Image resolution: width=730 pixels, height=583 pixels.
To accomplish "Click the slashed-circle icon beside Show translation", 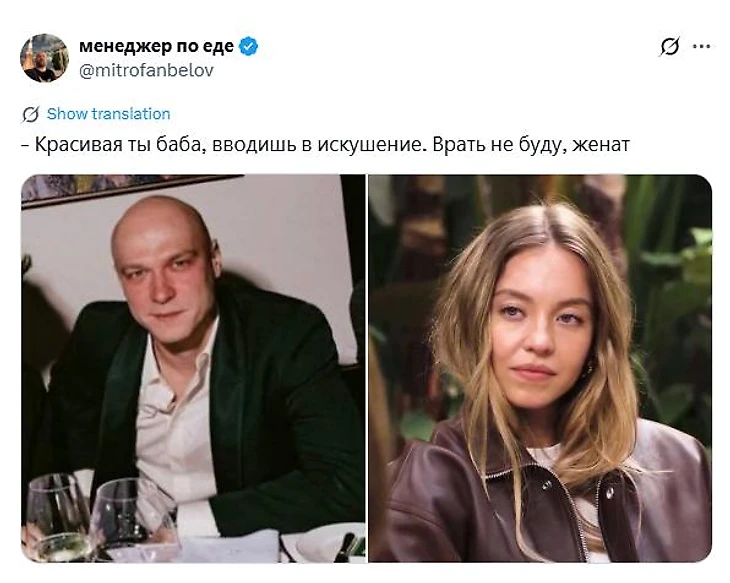I will (x=31, y=114).
